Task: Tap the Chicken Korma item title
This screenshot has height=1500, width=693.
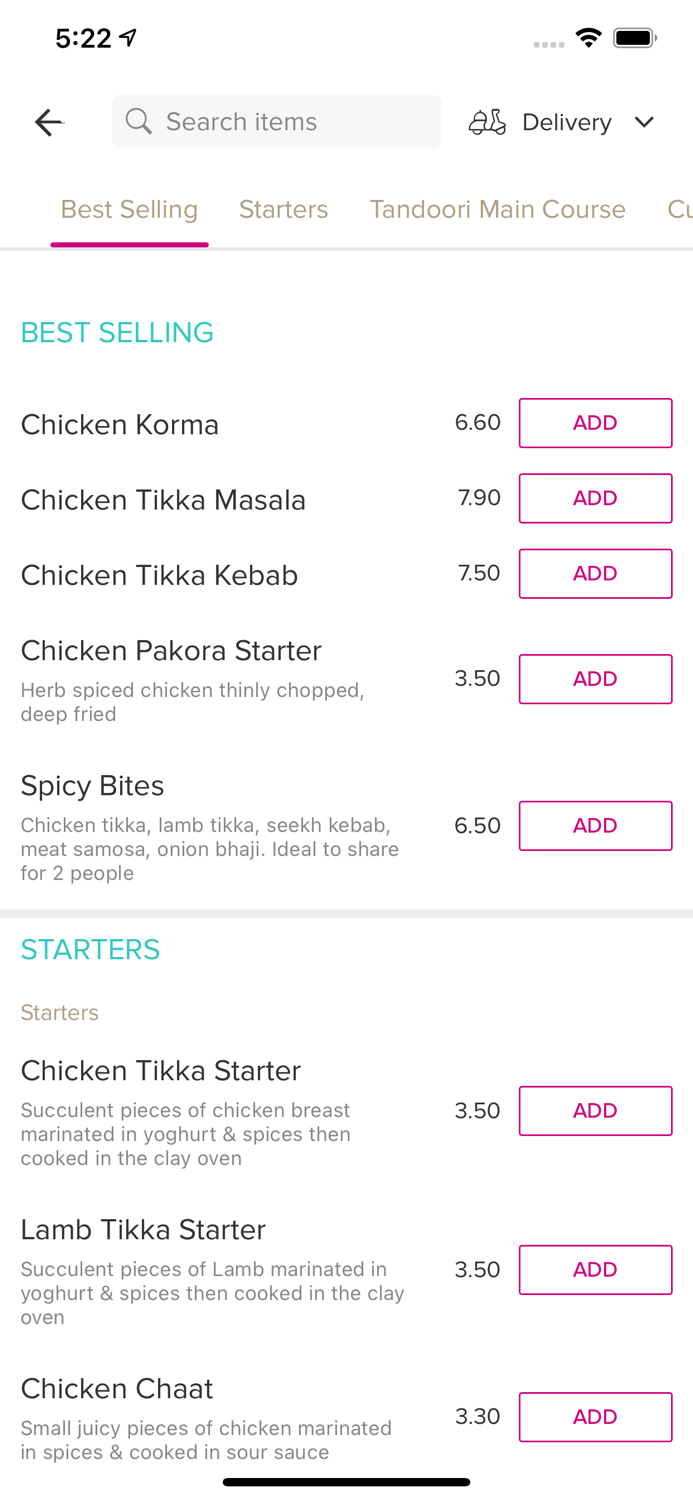Action: [x=120, y=425]
